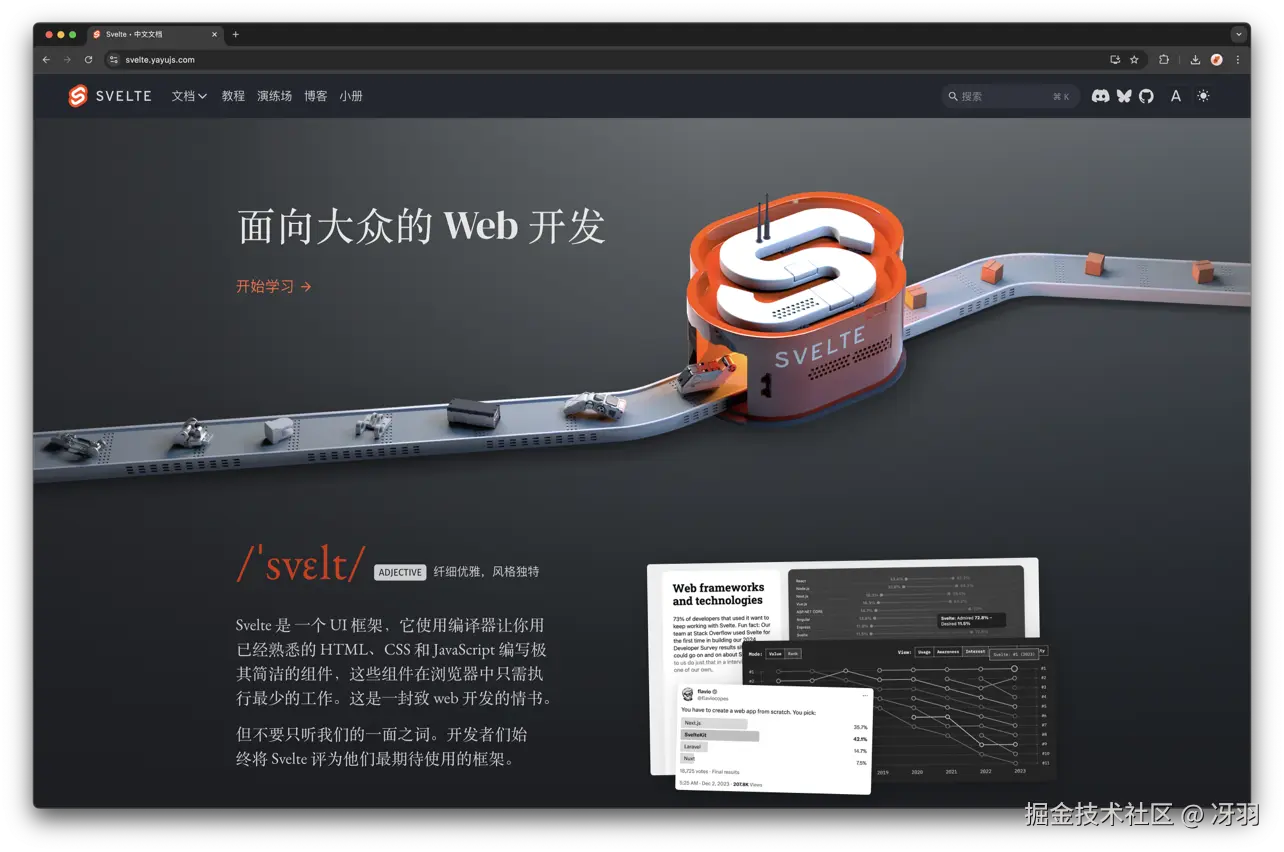Screen dimensions: 1284x852
Task: Expand the 文档 dropdown menu
Action: 188,96
